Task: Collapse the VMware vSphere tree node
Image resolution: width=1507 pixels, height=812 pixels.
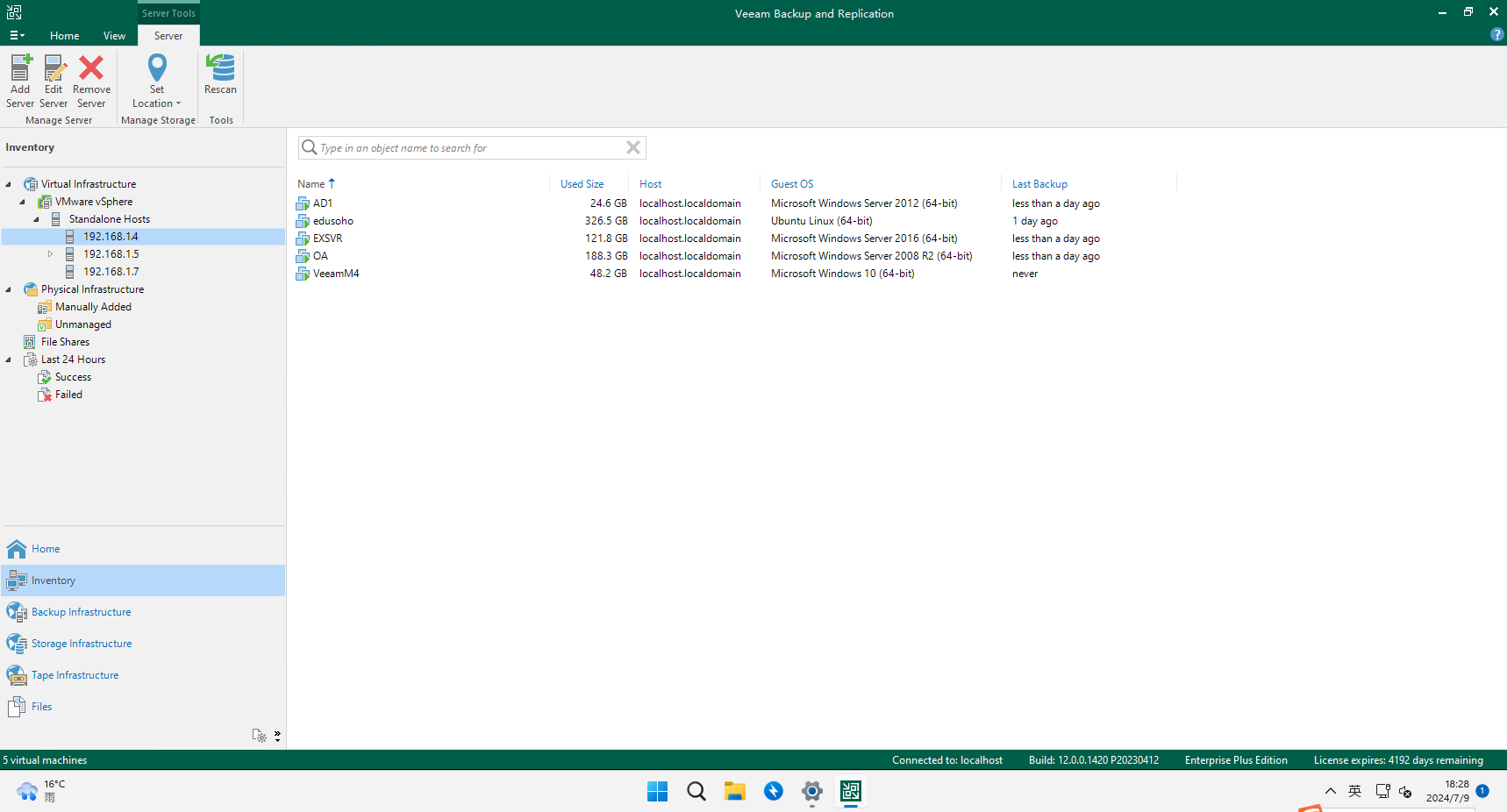Action: (23, 202)
